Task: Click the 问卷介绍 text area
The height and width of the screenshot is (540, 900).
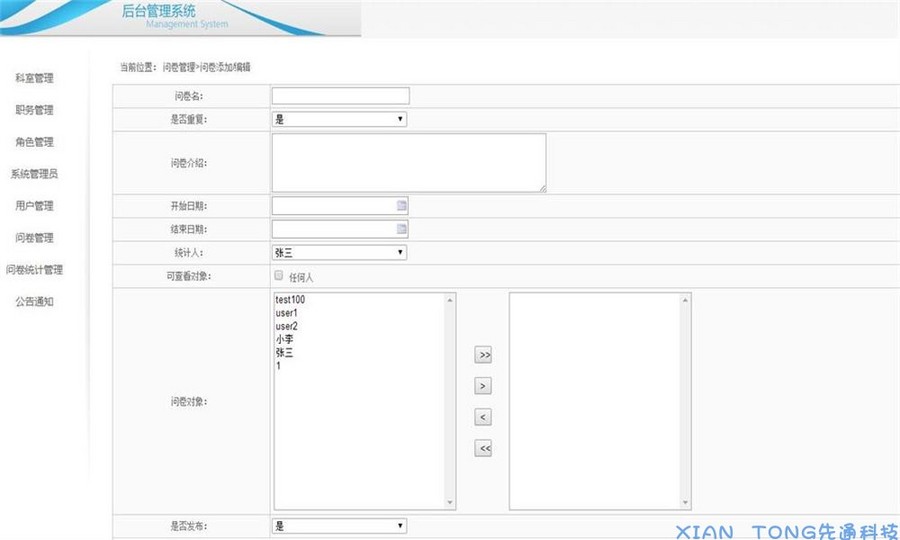Action: (409, 163)
